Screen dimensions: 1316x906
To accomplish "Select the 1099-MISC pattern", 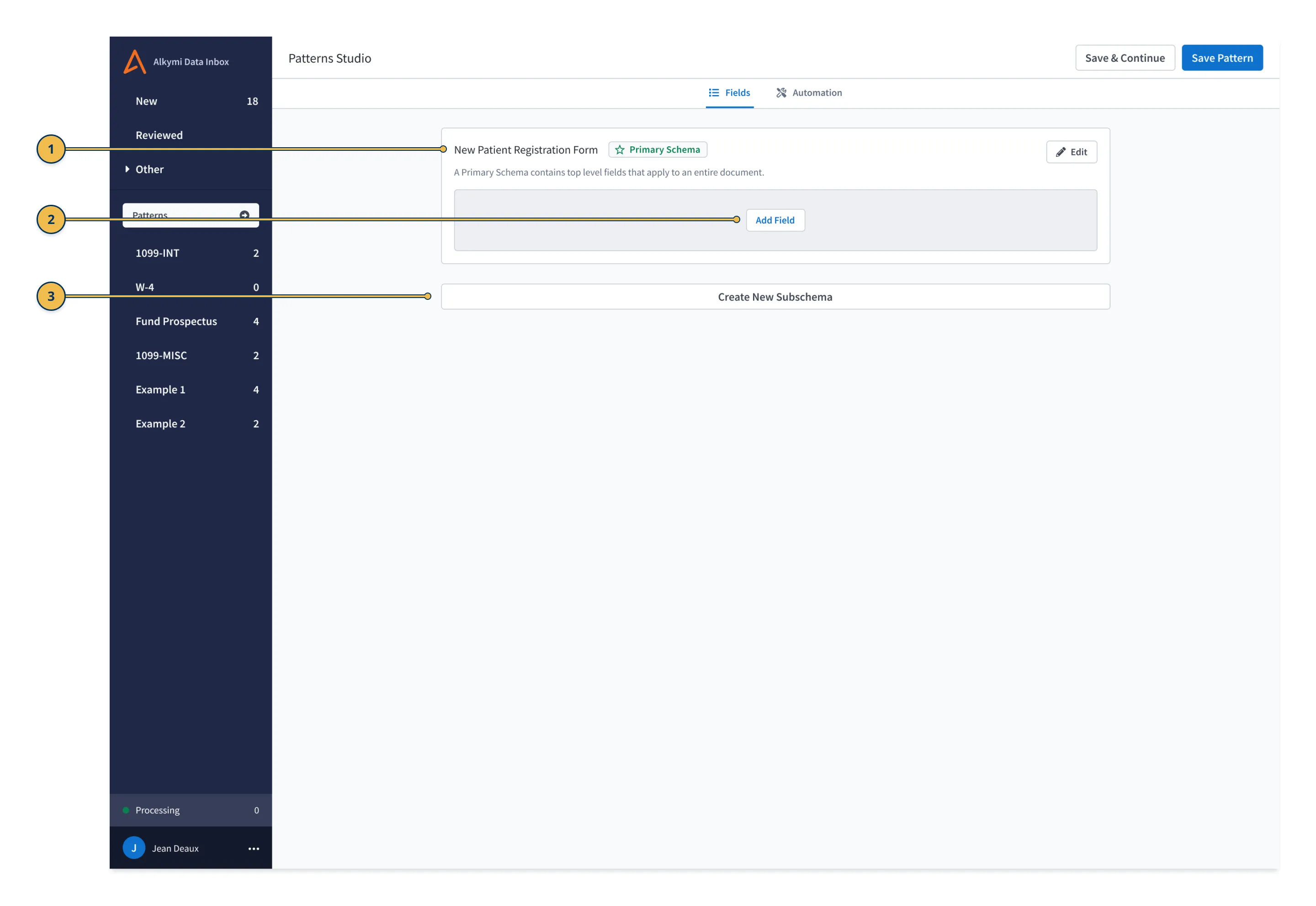I will [x=191, y=355].
